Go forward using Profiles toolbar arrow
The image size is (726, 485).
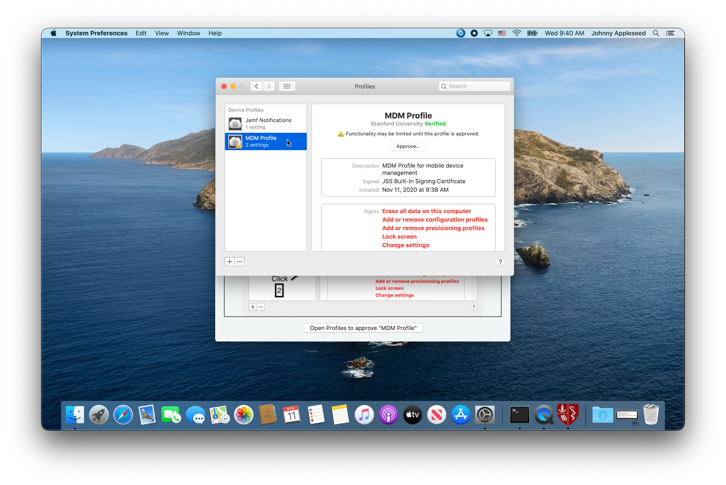coord(269,86)
